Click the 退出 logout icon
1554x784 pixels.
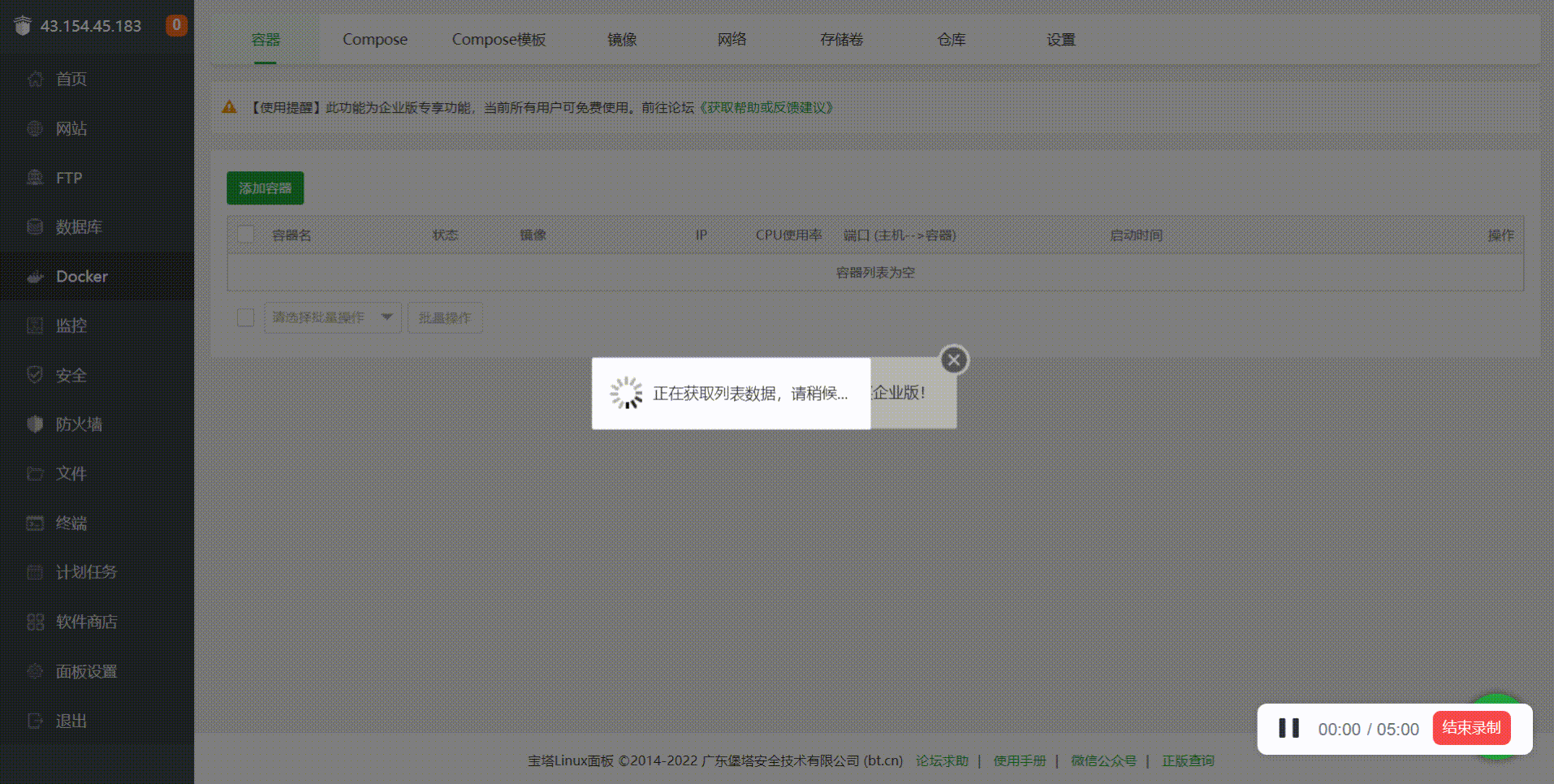pyautogui.click(x=35, y=721)
